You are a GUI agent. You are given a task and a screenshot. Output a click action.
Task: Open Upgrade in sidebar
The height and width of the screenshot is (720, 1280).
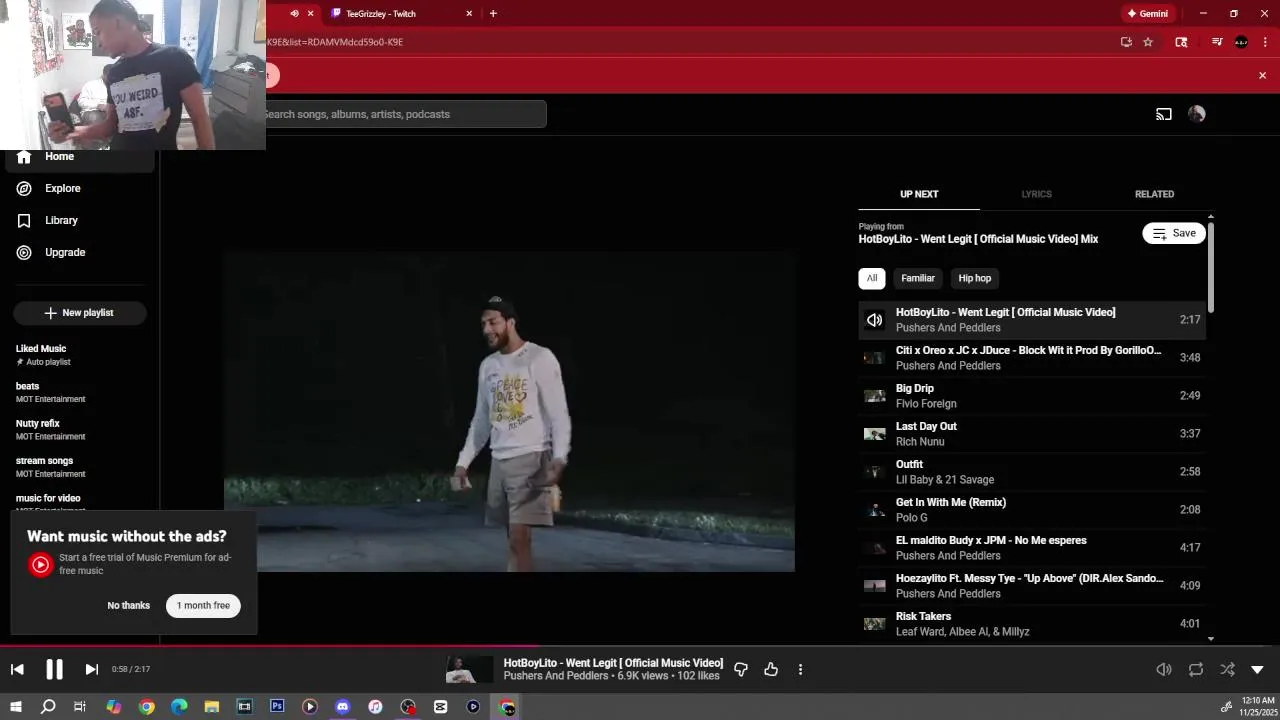pos(65,252)
